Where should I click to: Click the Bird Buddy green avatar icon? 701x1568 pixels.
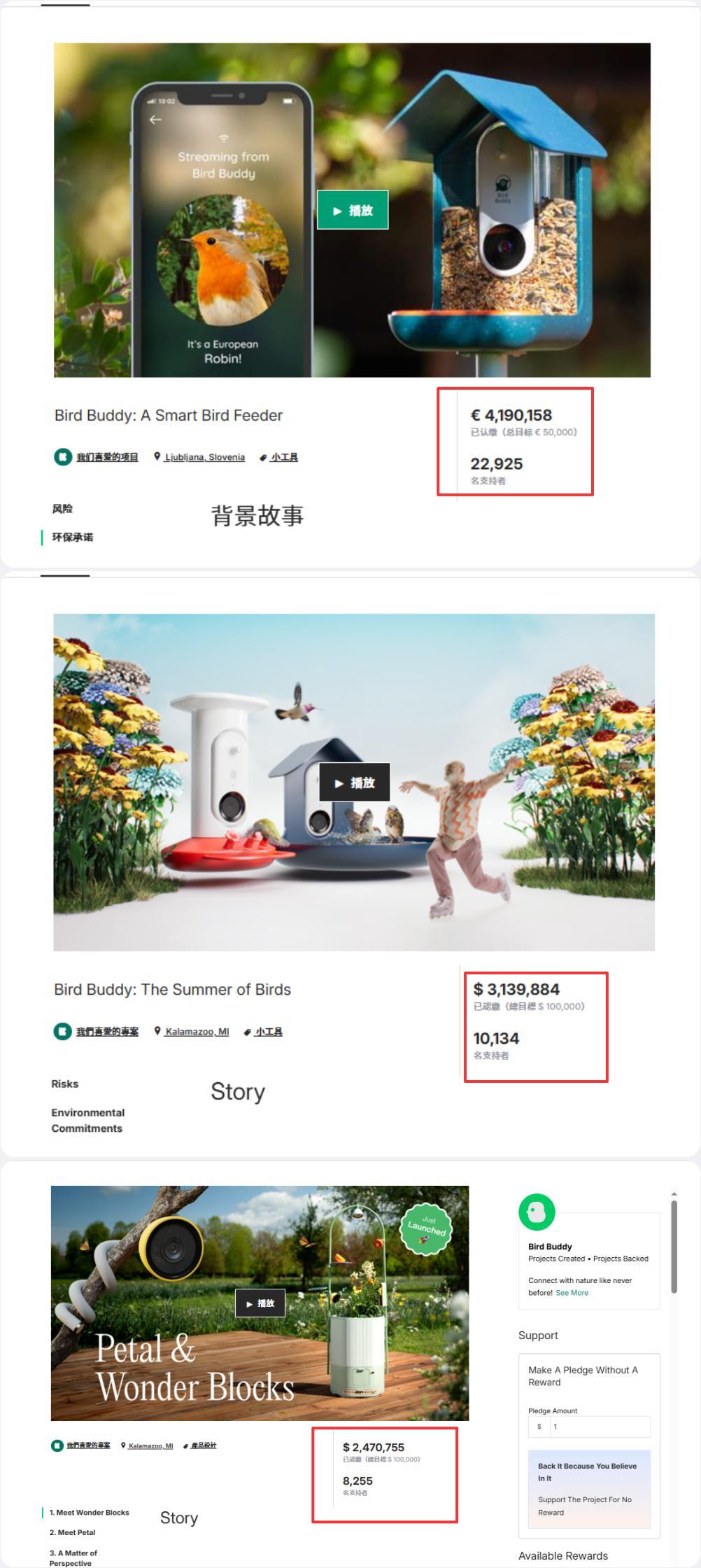coord(537,1212)
